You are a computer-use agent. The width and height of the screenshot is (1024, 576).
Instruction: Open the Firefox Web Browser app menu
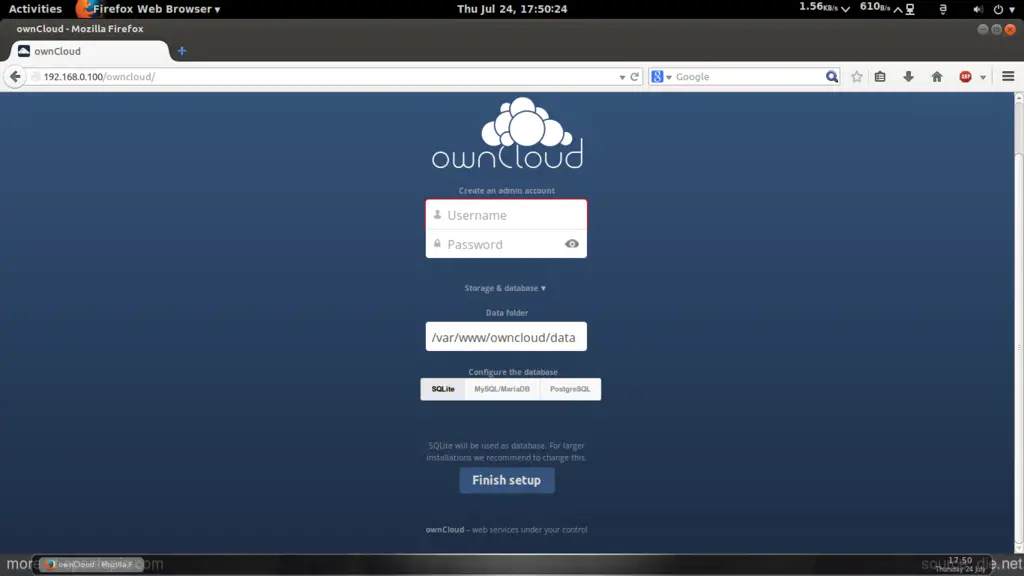click(x=150, y=9)
